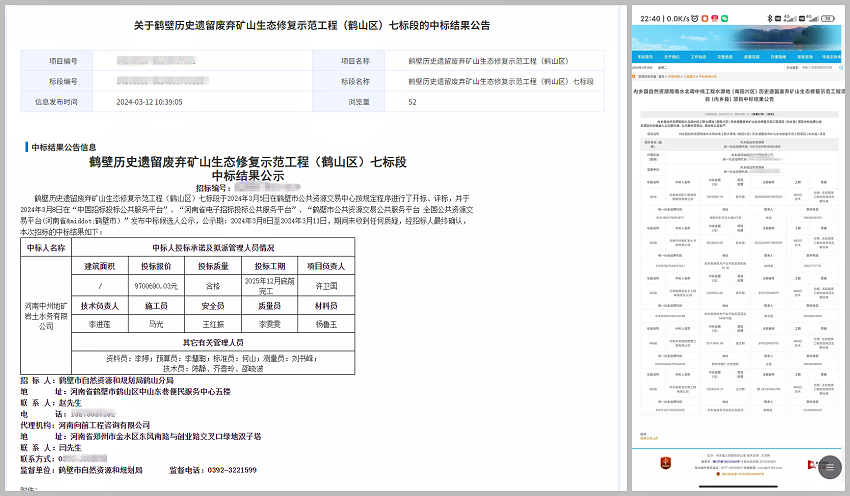Image resolution: width=850 pixels, height=496 pixels.
Task: Click the lake landscape banner on phone page
Action: point(737,38)
